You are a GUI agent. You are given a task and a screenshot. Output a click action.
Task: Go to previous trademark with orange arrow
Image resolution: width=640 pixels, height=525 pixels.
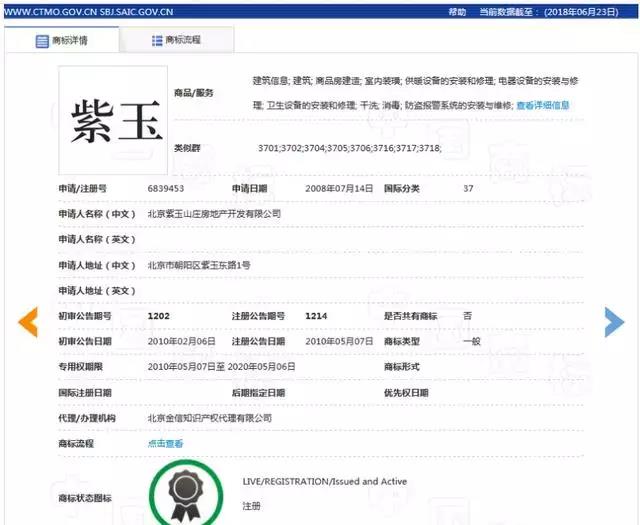[x=28, y=322]
